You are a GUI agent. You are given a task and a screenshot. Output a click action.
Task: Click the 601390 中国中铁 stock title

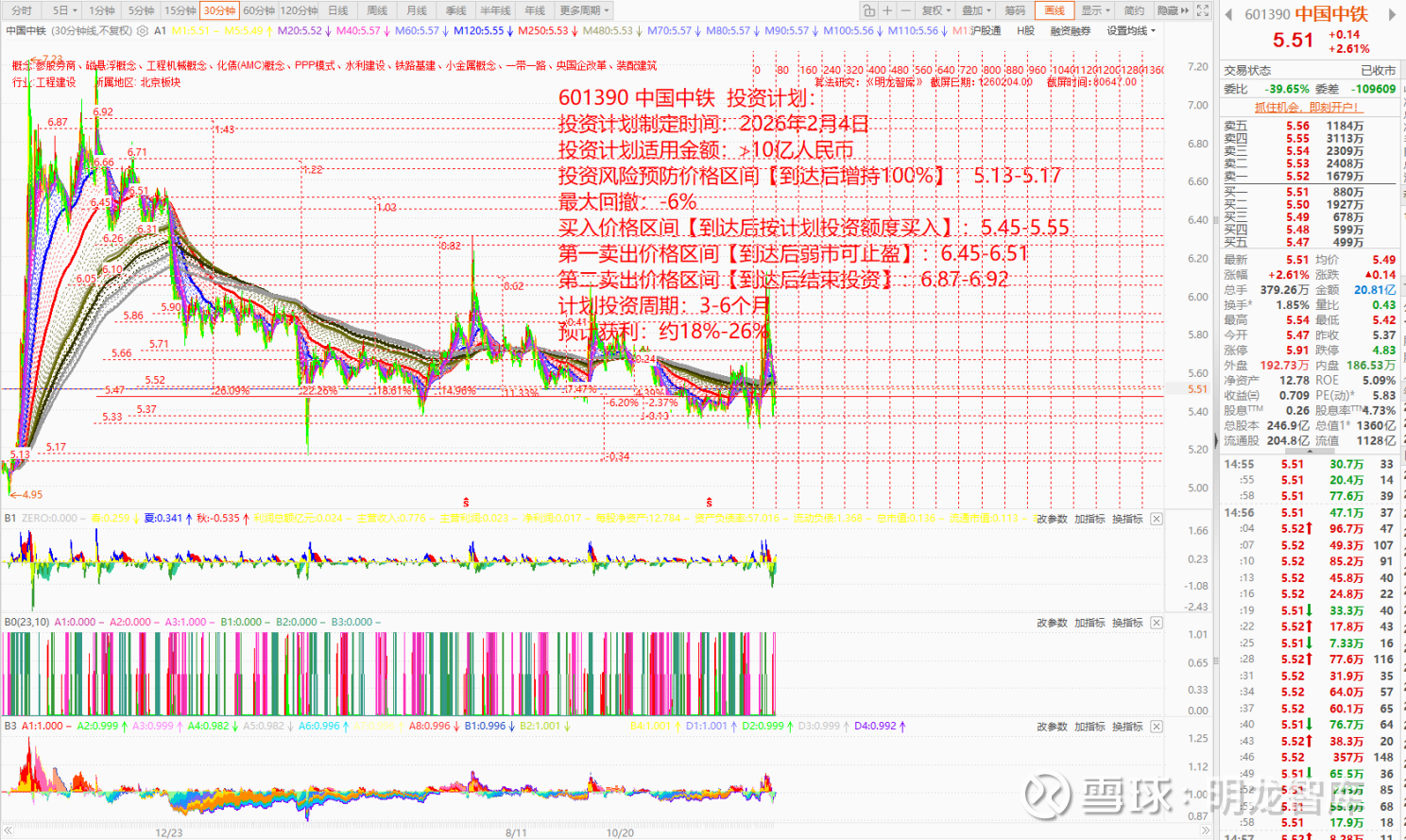1306,14
